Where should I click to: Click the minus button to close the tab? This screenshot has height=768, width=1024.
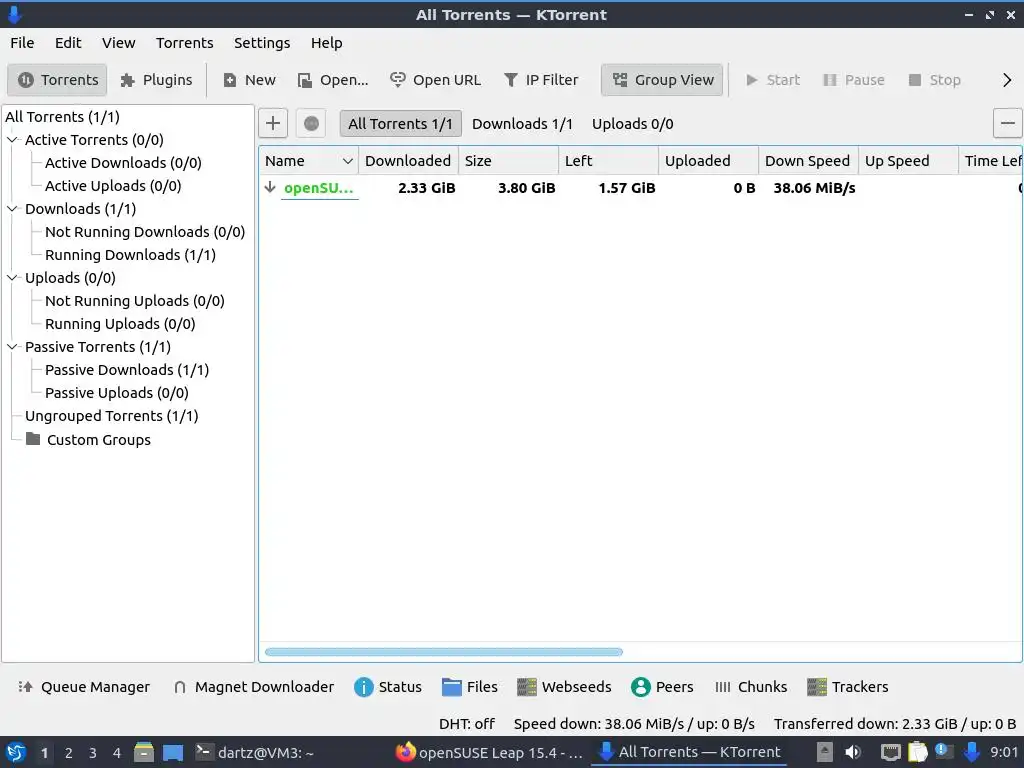(x=1008, y=123)
